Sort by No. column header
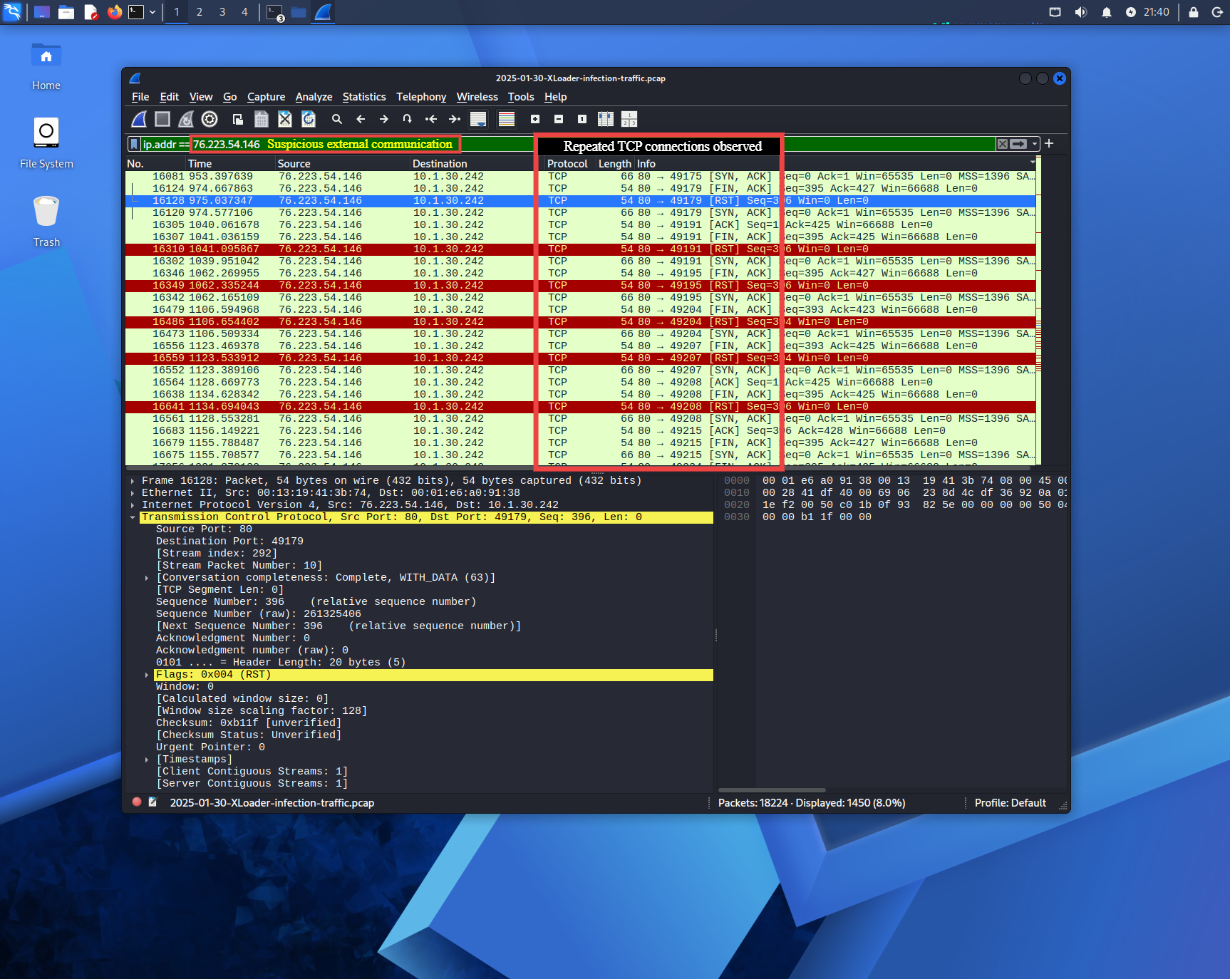 click(x=155, y=163)
